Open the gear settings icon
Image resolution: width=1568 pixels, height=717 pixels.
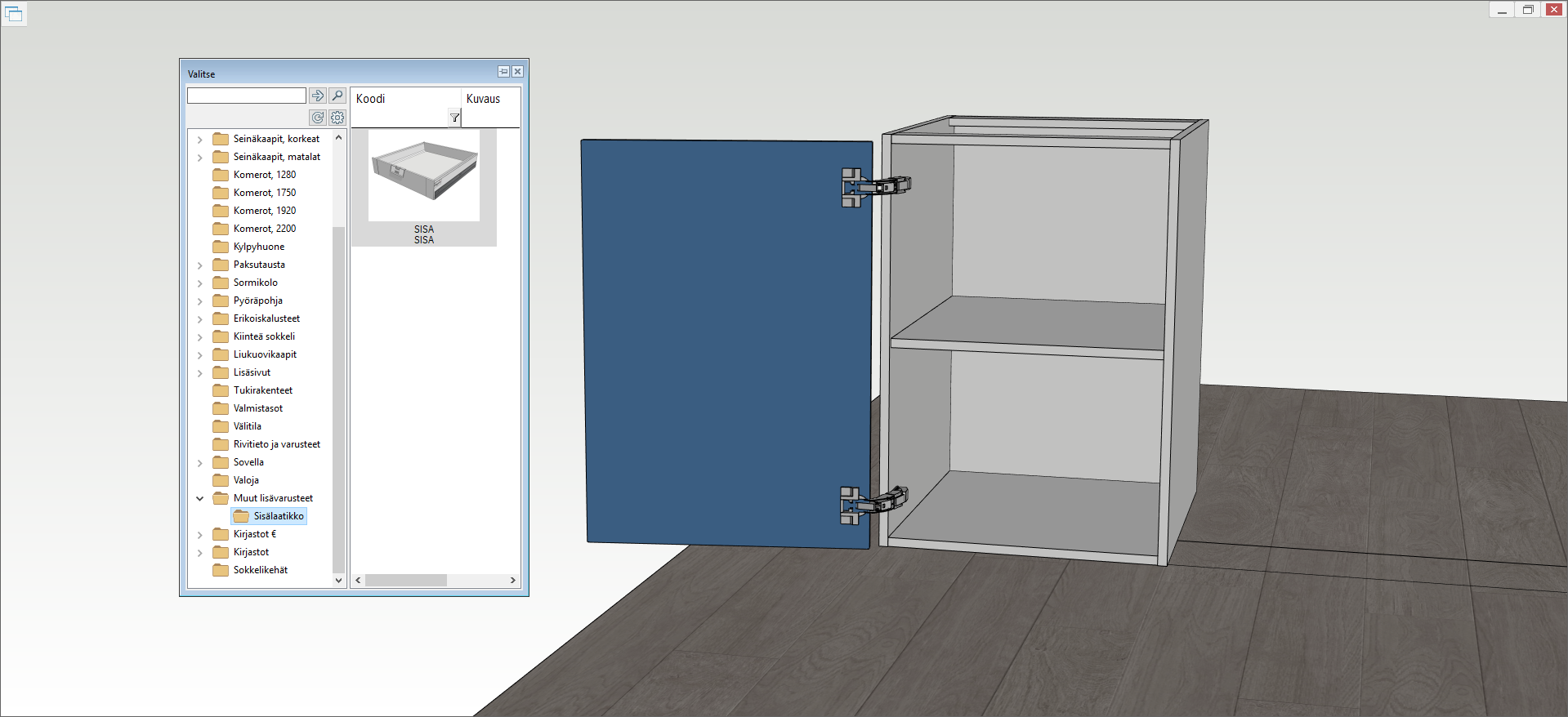tap(337, 118)
